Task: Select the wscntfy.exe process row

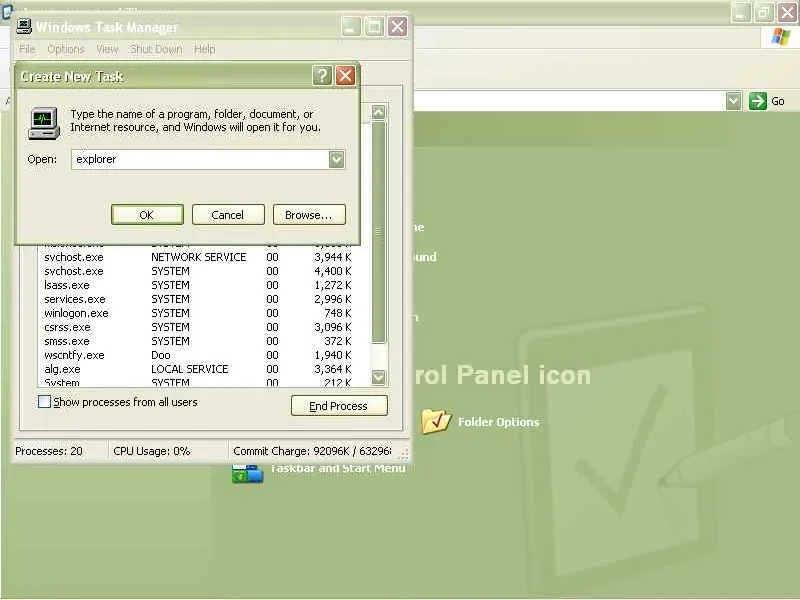Action: coord(198,355)
